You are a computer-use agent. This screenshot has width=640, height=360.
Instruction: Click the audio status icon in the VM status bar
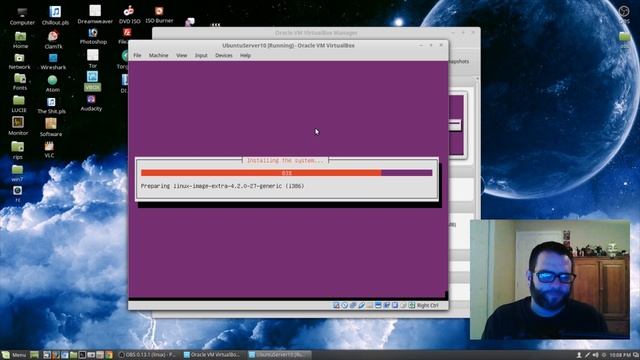coord(353,305)
